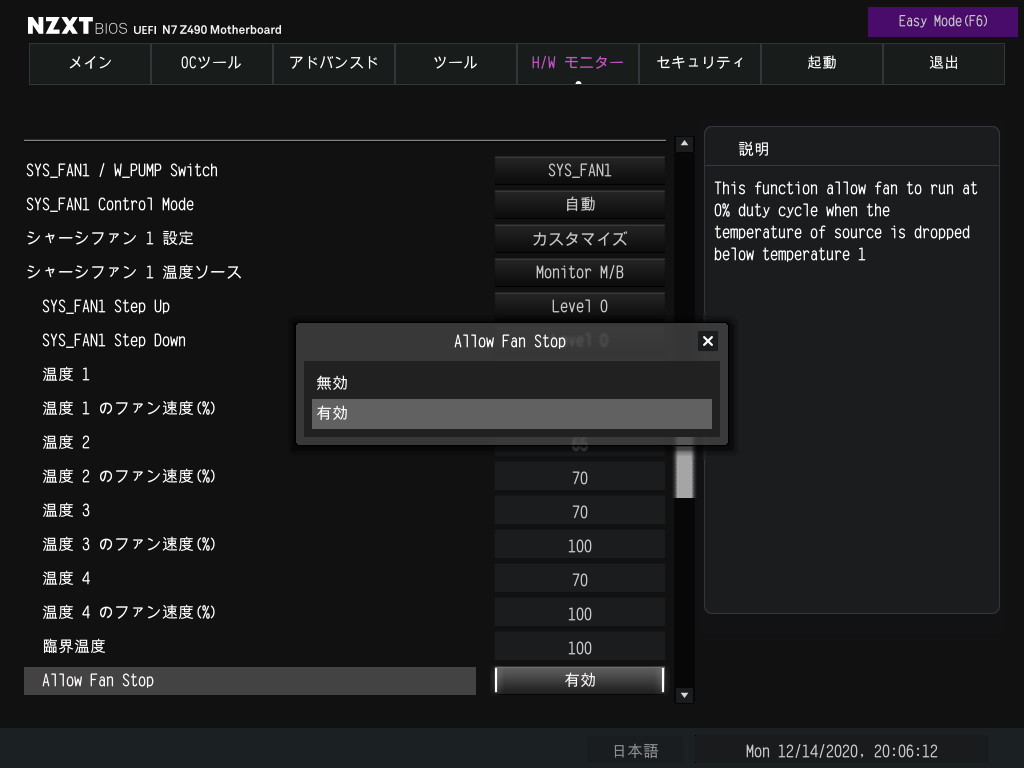Open SYS_FAN1 Step Up Level 0 dropdown
Image resolution: width=1024 pixels, height=768 pixels.
pos(580,306)
